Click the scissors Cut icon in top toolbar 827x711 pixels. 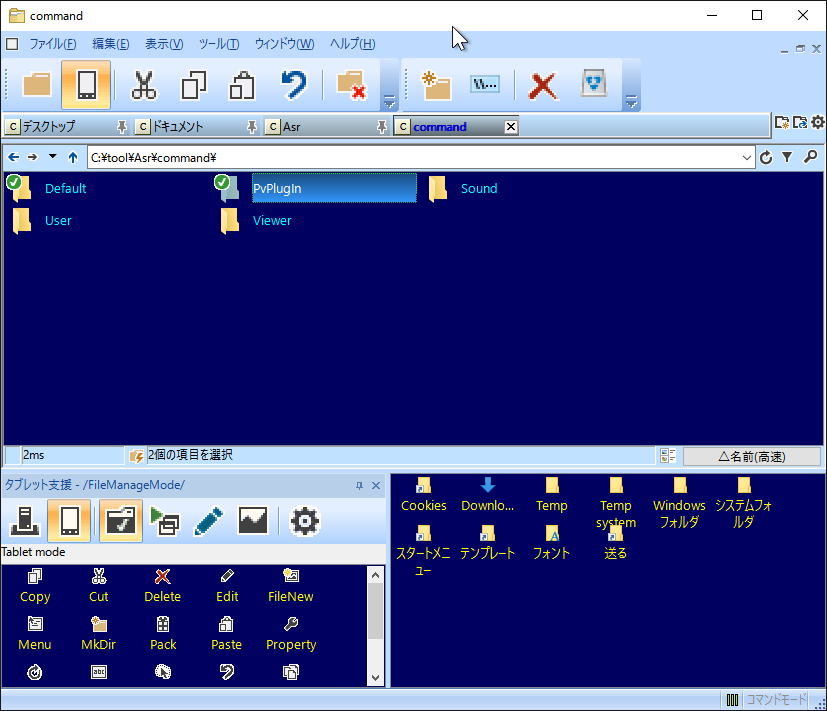(144, 85)
